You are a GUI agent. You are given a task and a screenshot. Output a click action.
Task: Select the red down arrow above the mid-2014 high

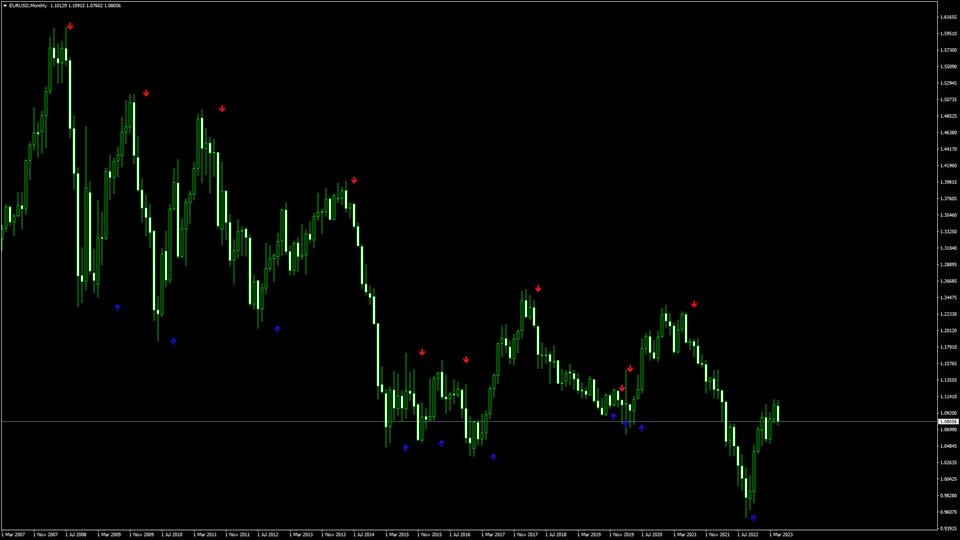pyautogui.click(x=354, y=180)
